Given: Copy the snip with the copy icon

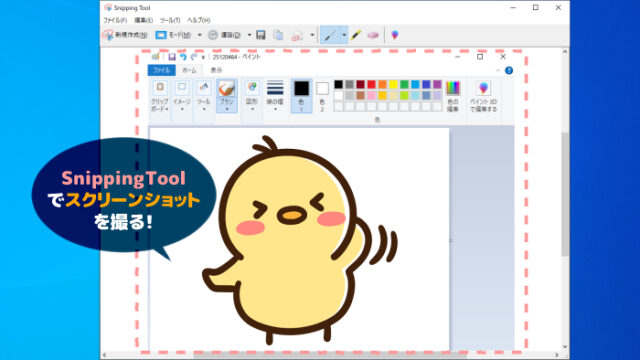Looking at the screenshot, I should pos(278,35).
